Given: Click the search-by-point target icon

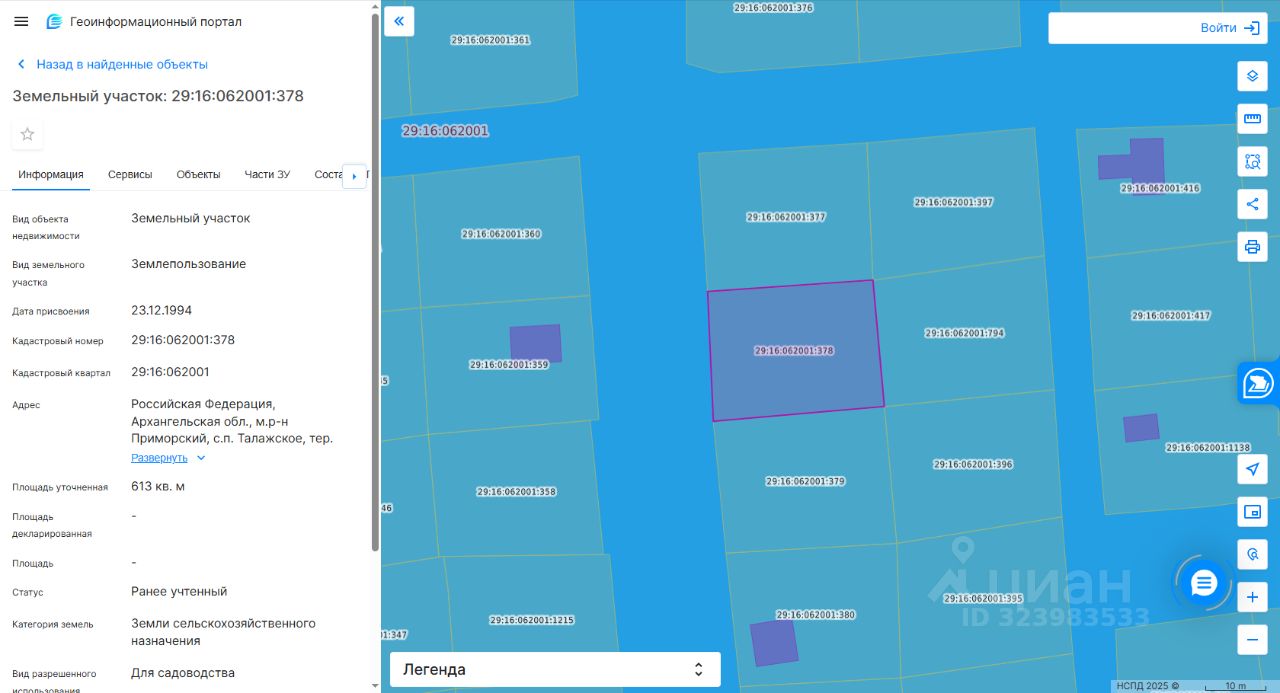Looking at the screenshot, I should pos(1252,554).
